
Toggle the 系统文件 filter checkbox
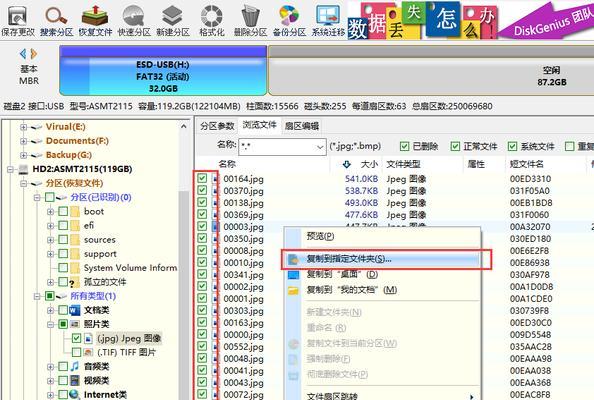pyautogui.click(x=513, y=146)
